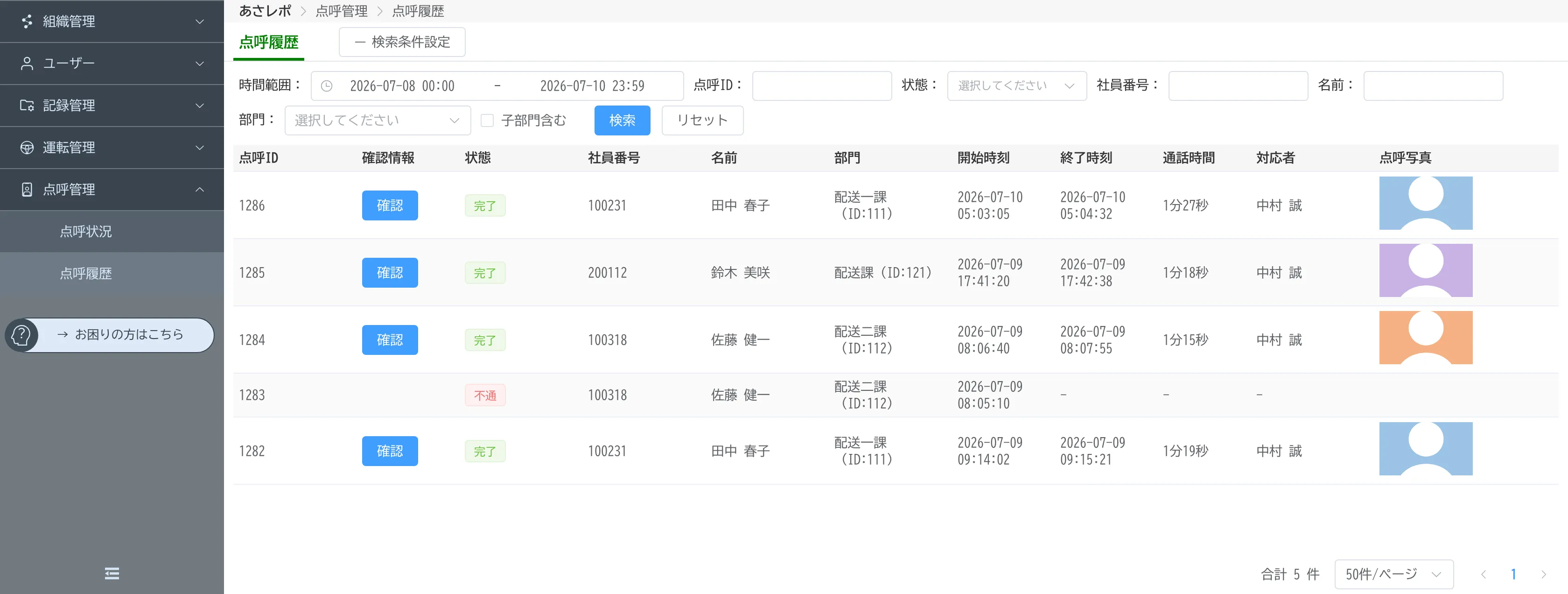This screenshot has height=594, width=1568.
Task: Click into the 名前 input field
Action: (x=1433, y=86)
